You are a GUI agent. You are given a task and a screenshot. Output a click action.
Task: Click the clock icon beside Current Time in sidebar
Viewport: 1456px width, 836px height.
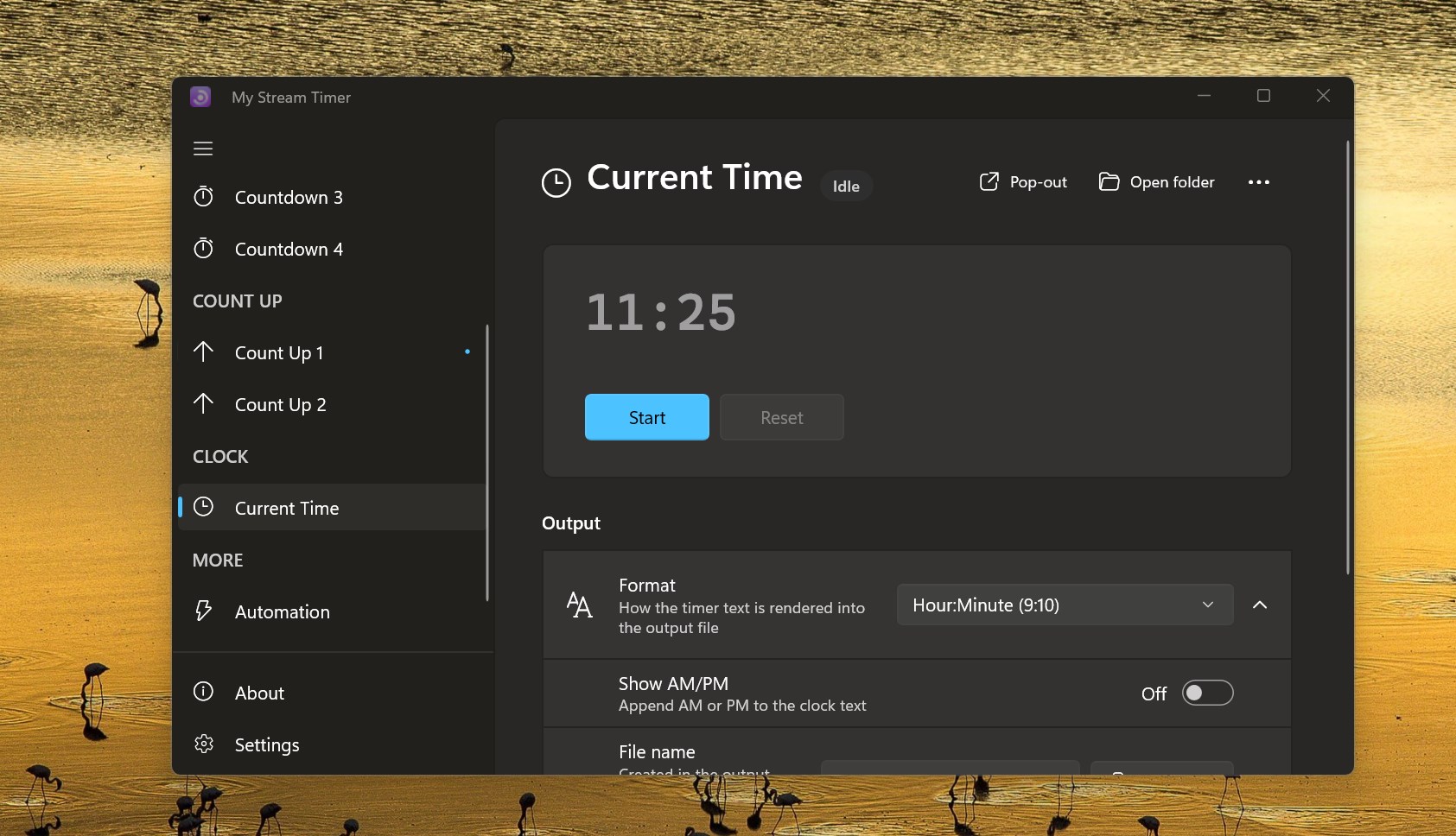[203, 507]
